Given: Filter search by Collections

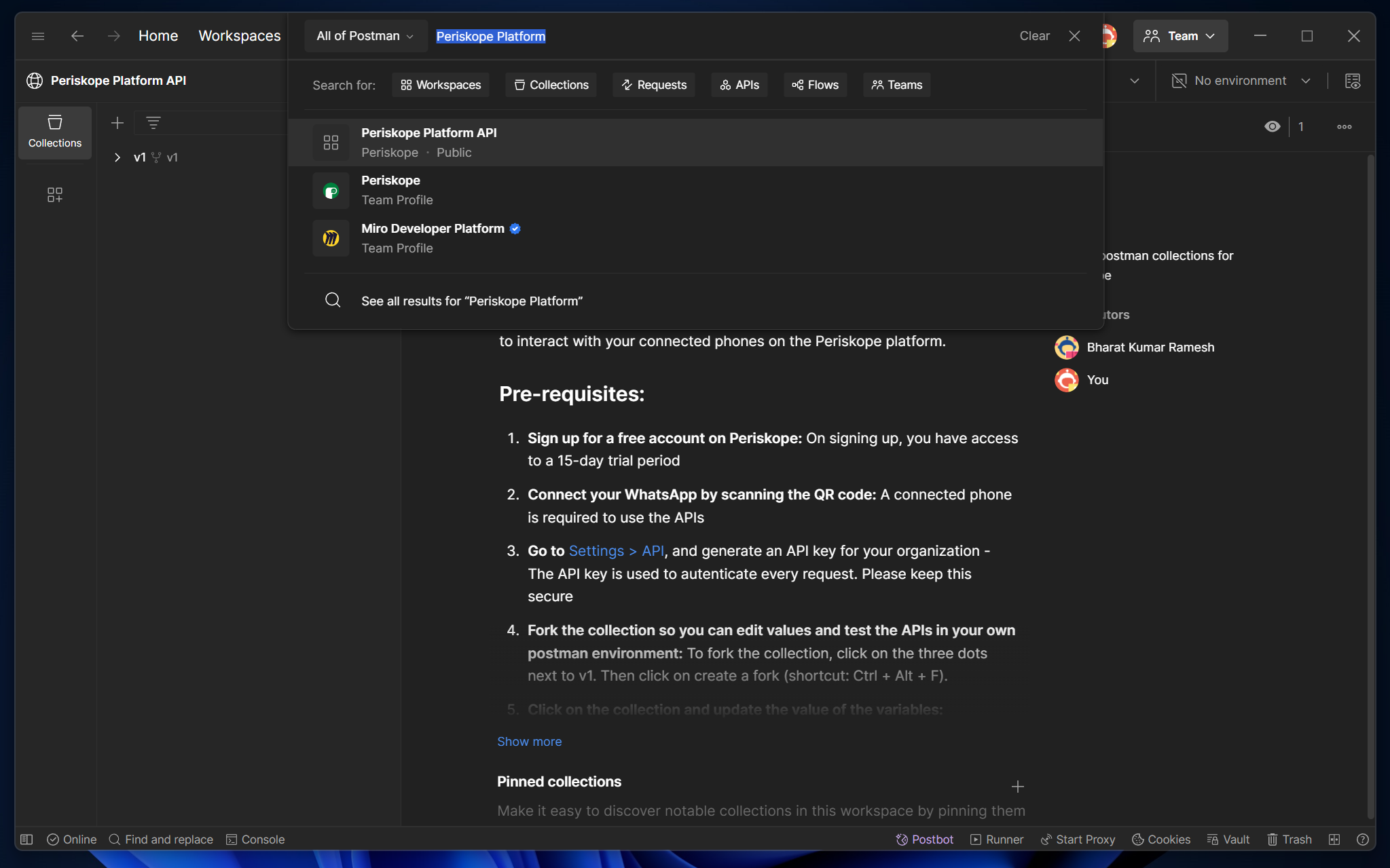Looking at the screenshot, I should click(x=551, y=85).
